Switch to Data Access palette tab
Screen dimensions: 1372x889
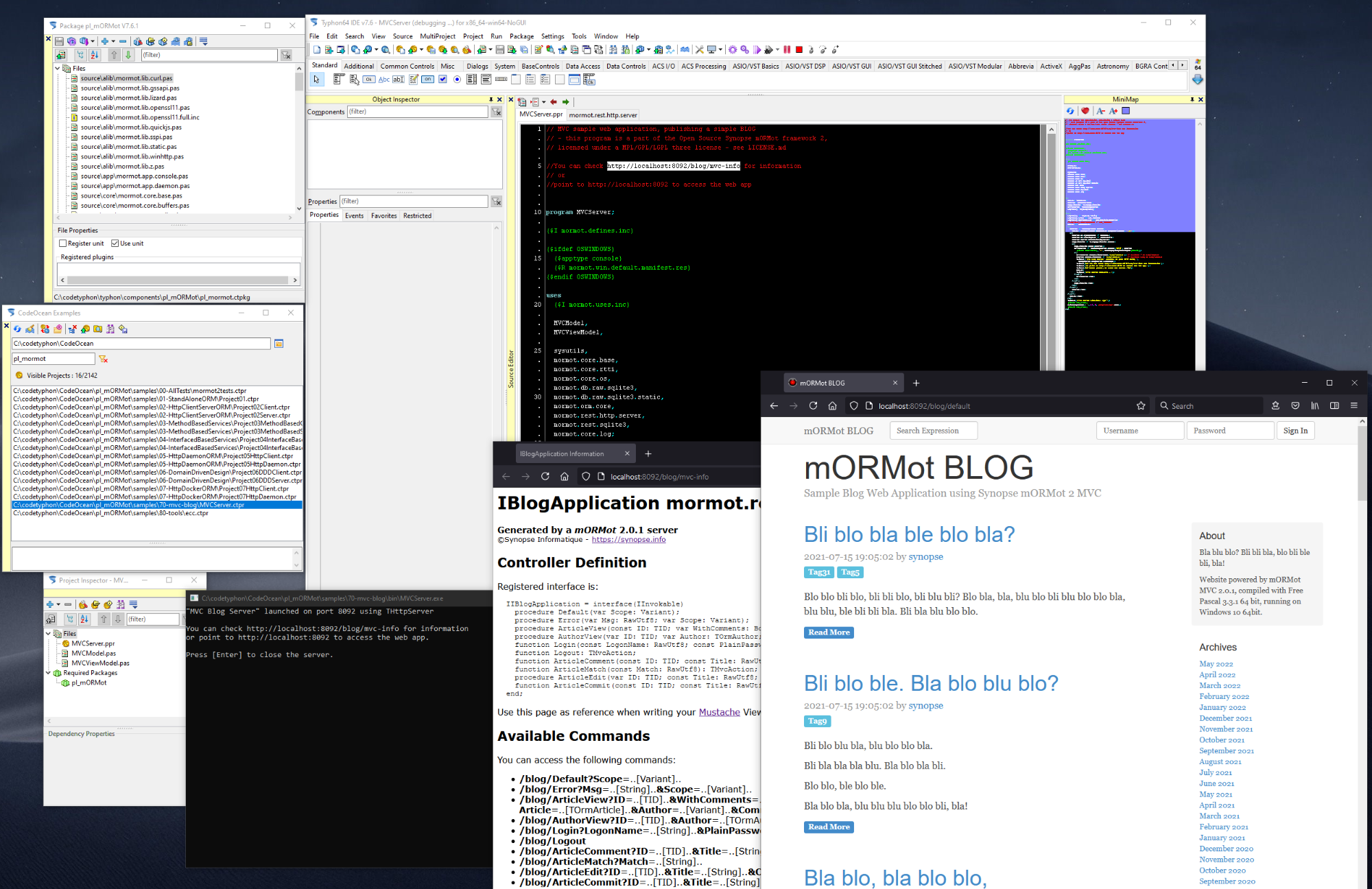pos(582,67)
